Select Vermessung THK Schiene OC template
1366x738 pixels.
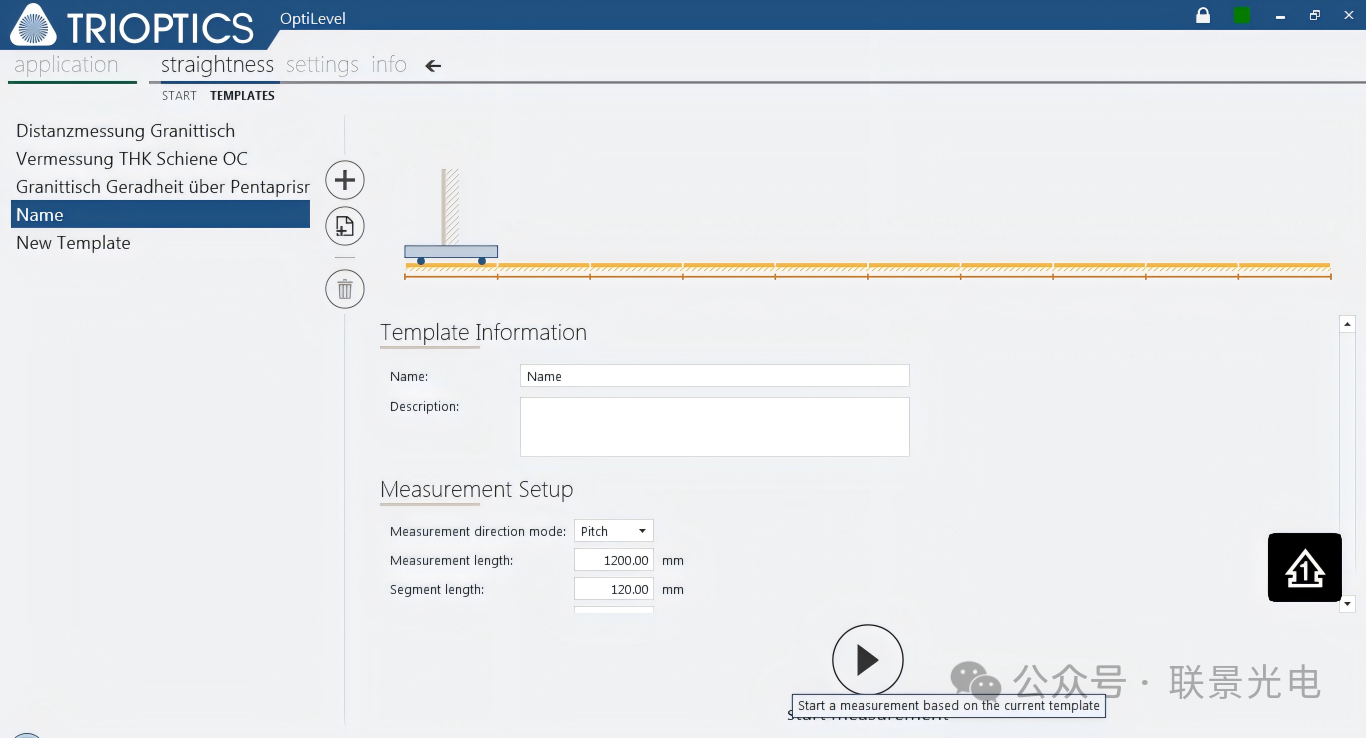click(x=132, y=159)
